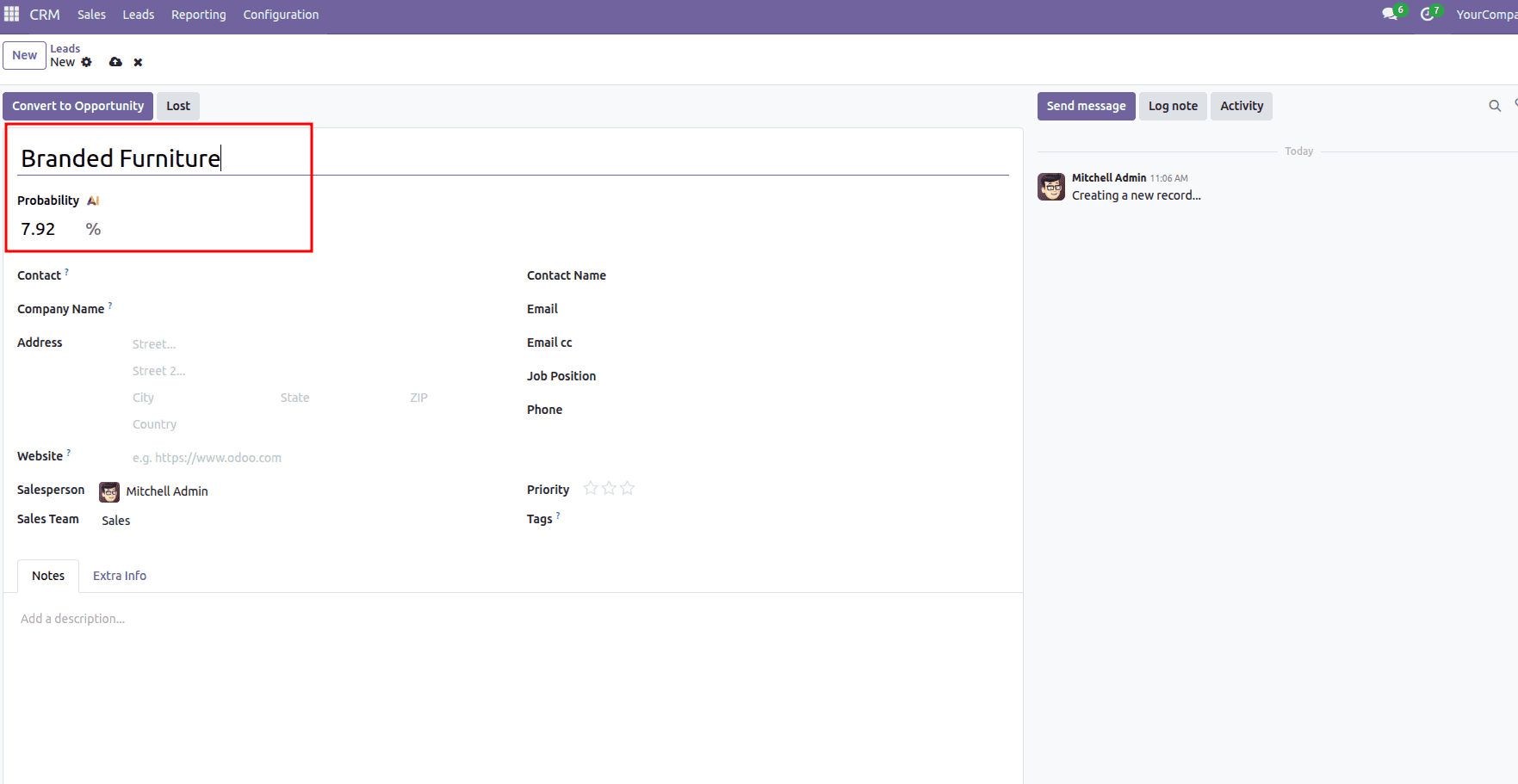
Task: Open the search icon in the chatter
Action: (1494, 106)
